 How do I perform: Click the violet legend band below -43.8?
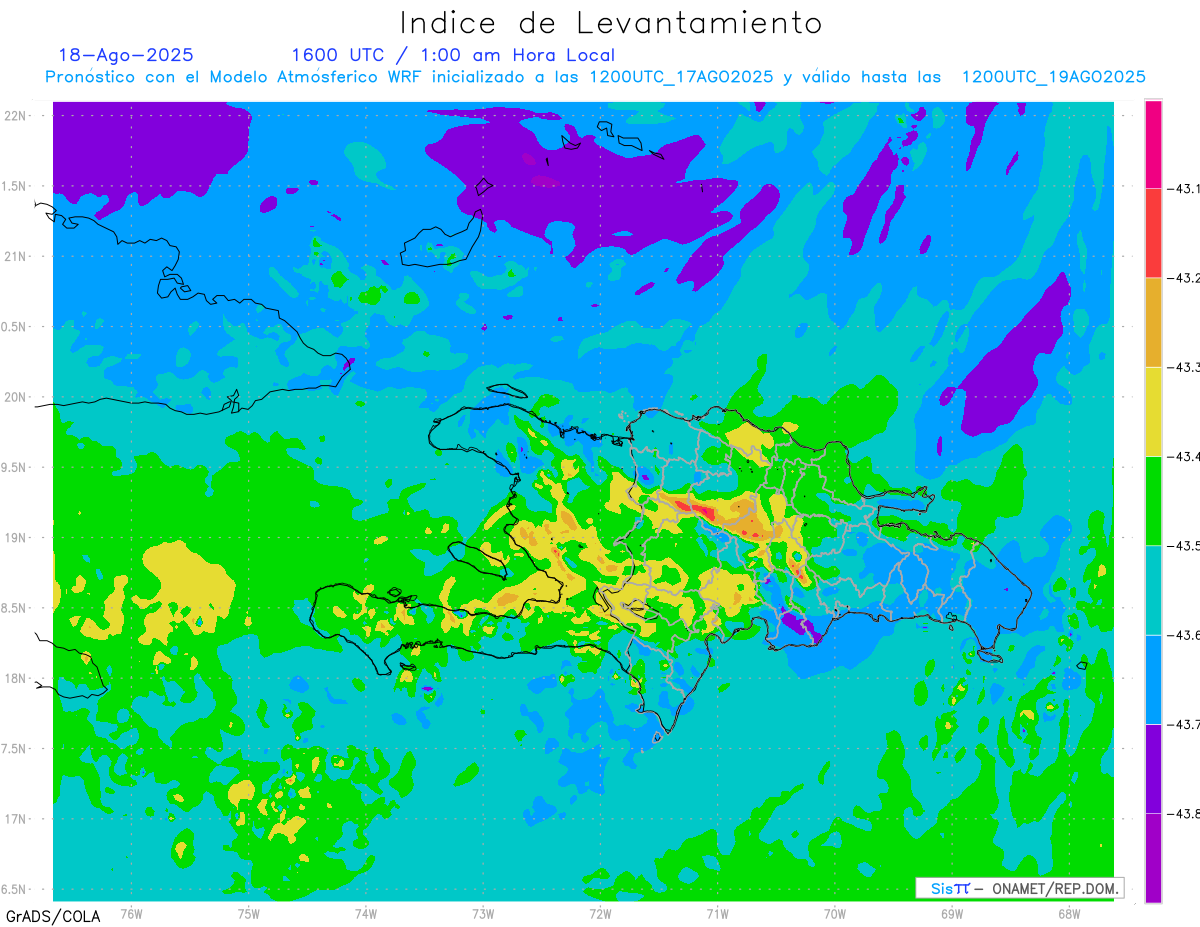1153,857
